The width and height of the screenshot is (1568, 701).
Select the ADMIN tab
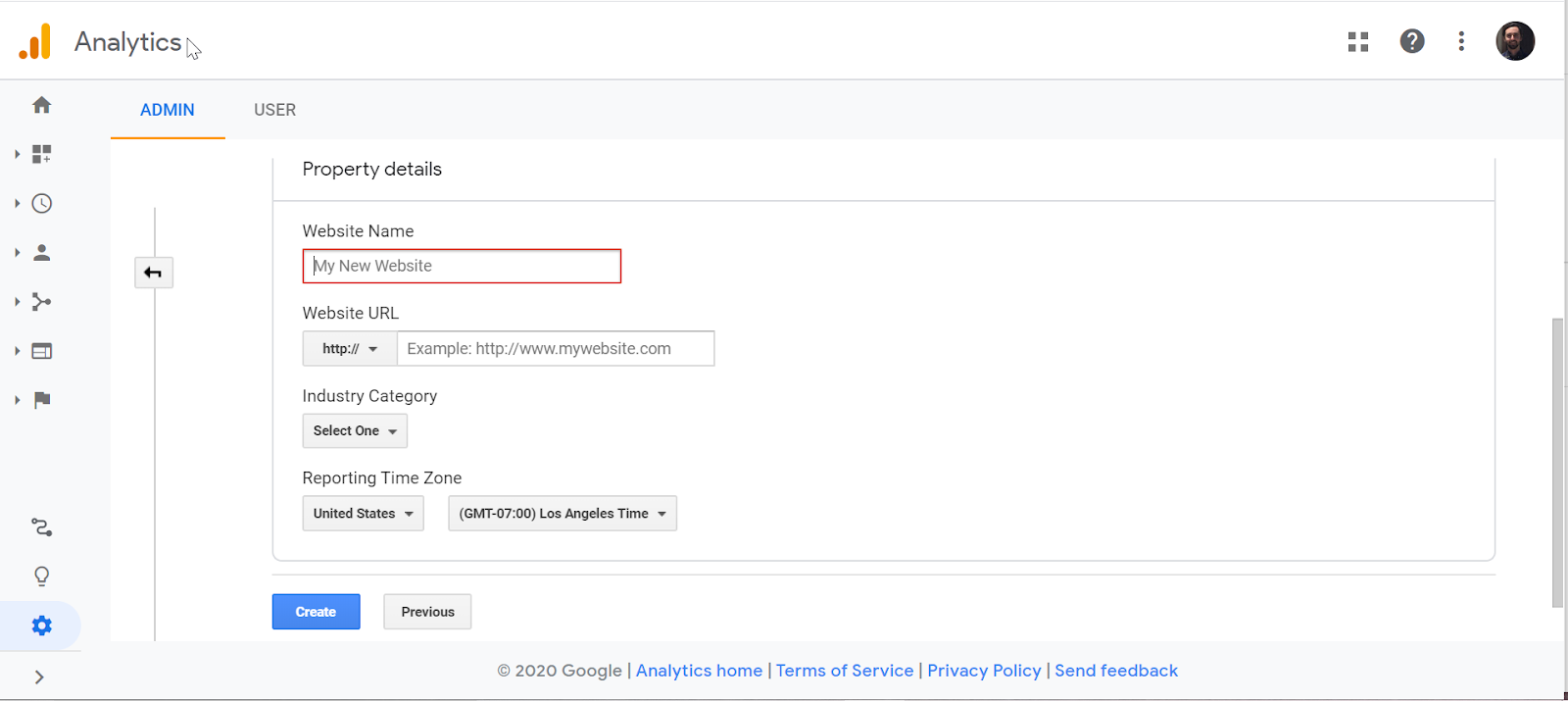coord(168,110)
